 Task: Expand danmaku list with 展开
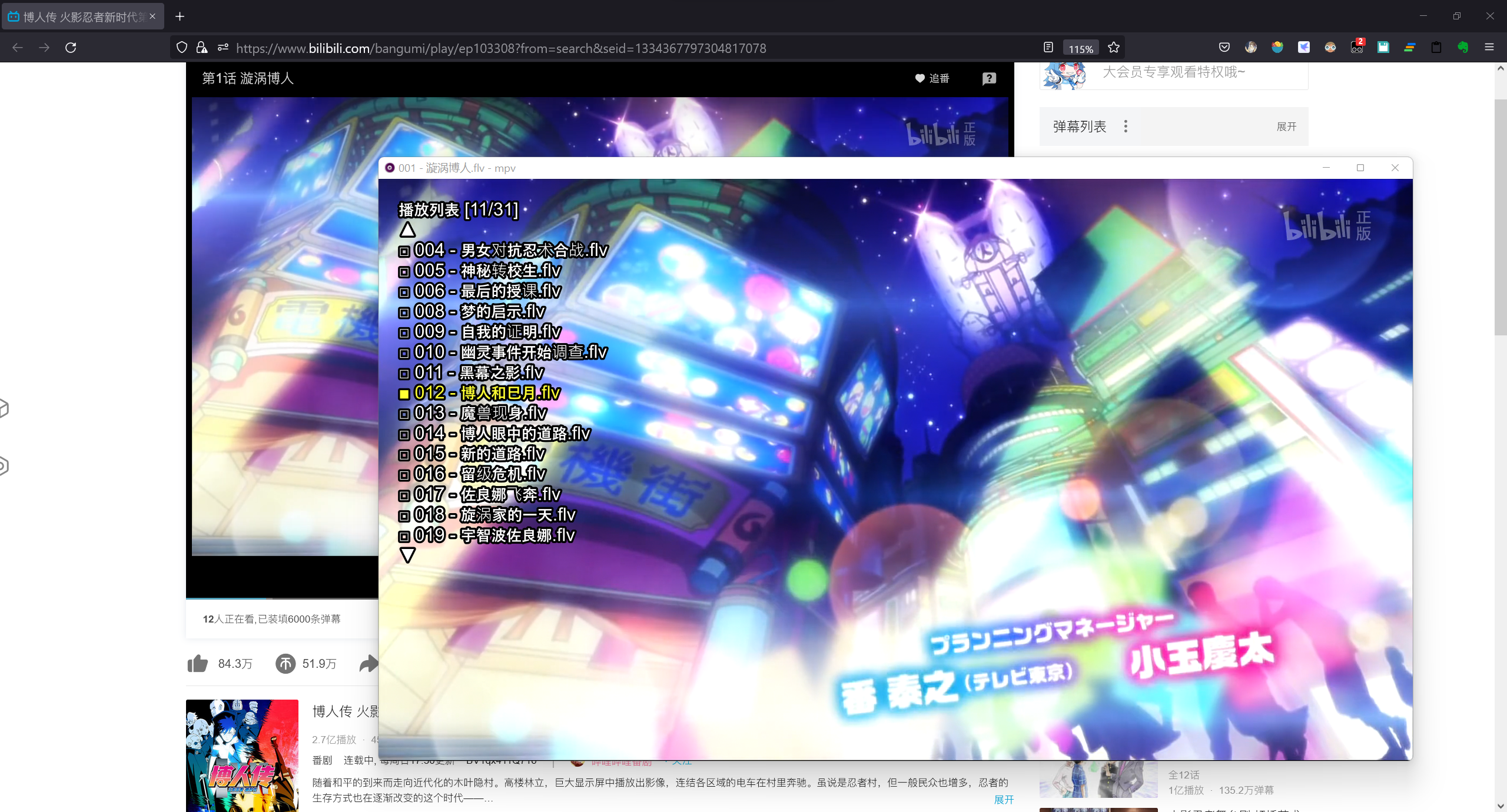pos(1286,127)
